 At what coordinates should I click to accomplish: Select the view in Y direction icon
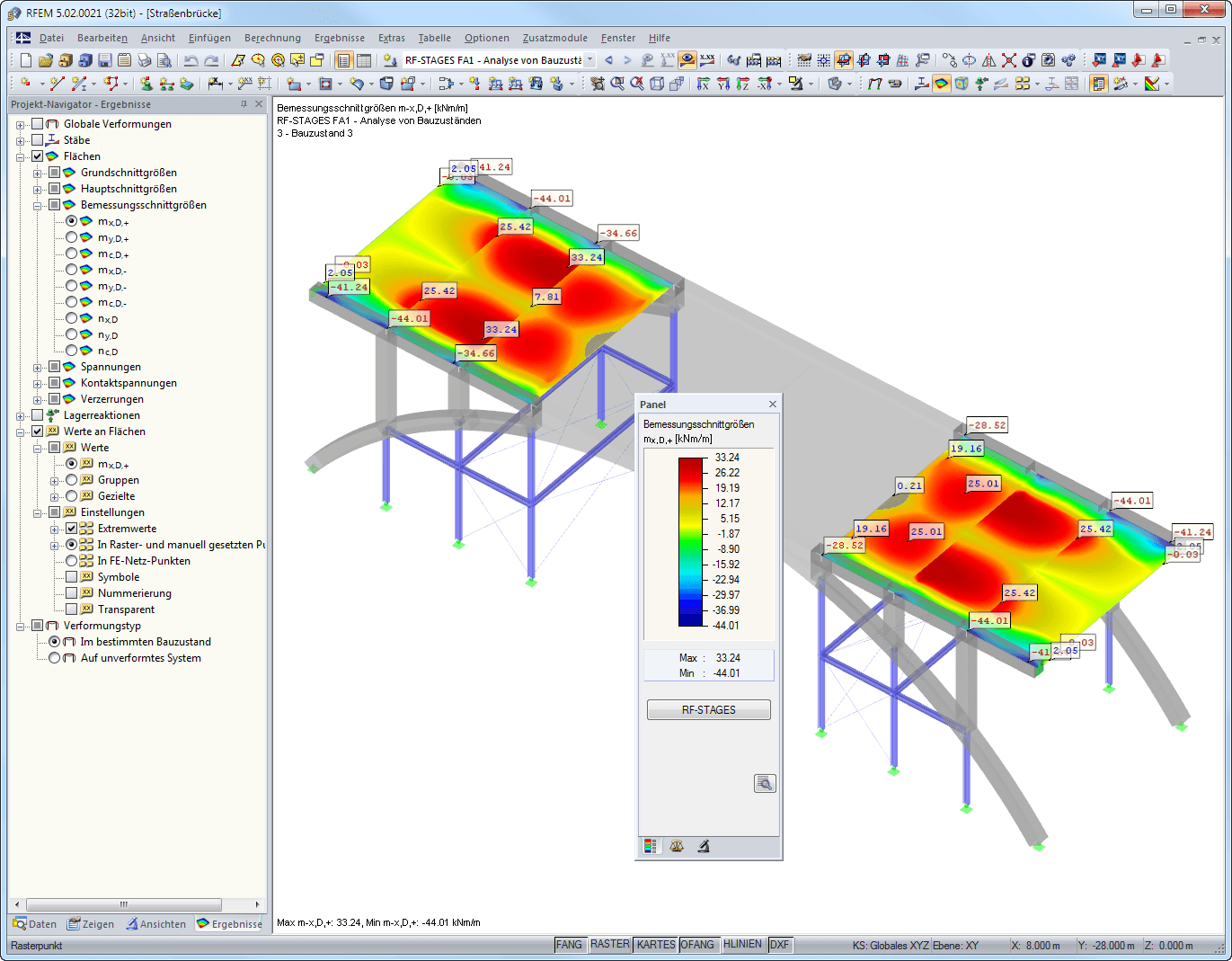(723, 84)
